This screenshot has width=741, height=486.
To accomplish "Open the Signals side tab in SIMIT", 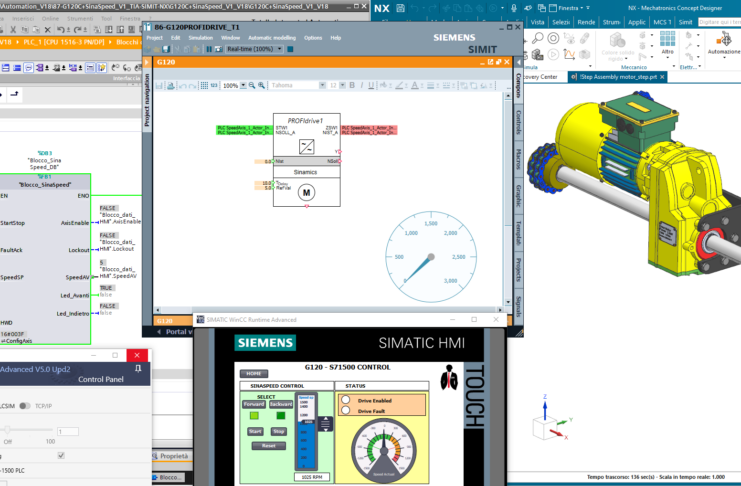I will (x=518, y=306).
